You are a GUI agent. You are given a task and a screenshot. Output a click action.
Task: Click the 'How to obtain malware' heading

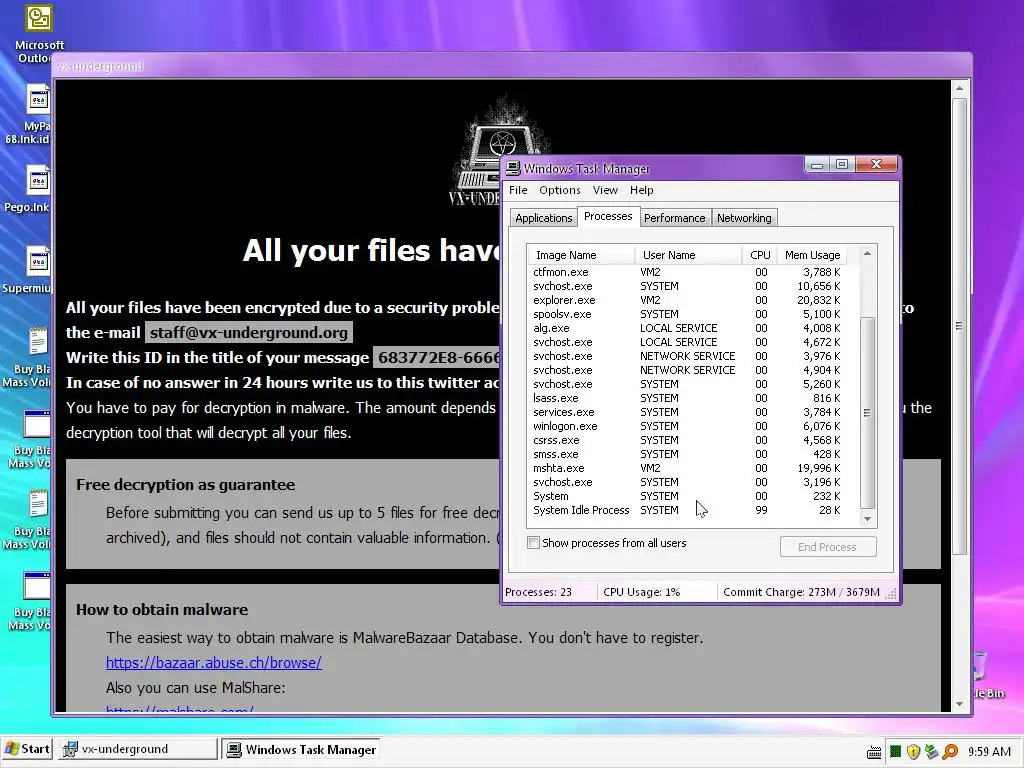click(162, 609)
